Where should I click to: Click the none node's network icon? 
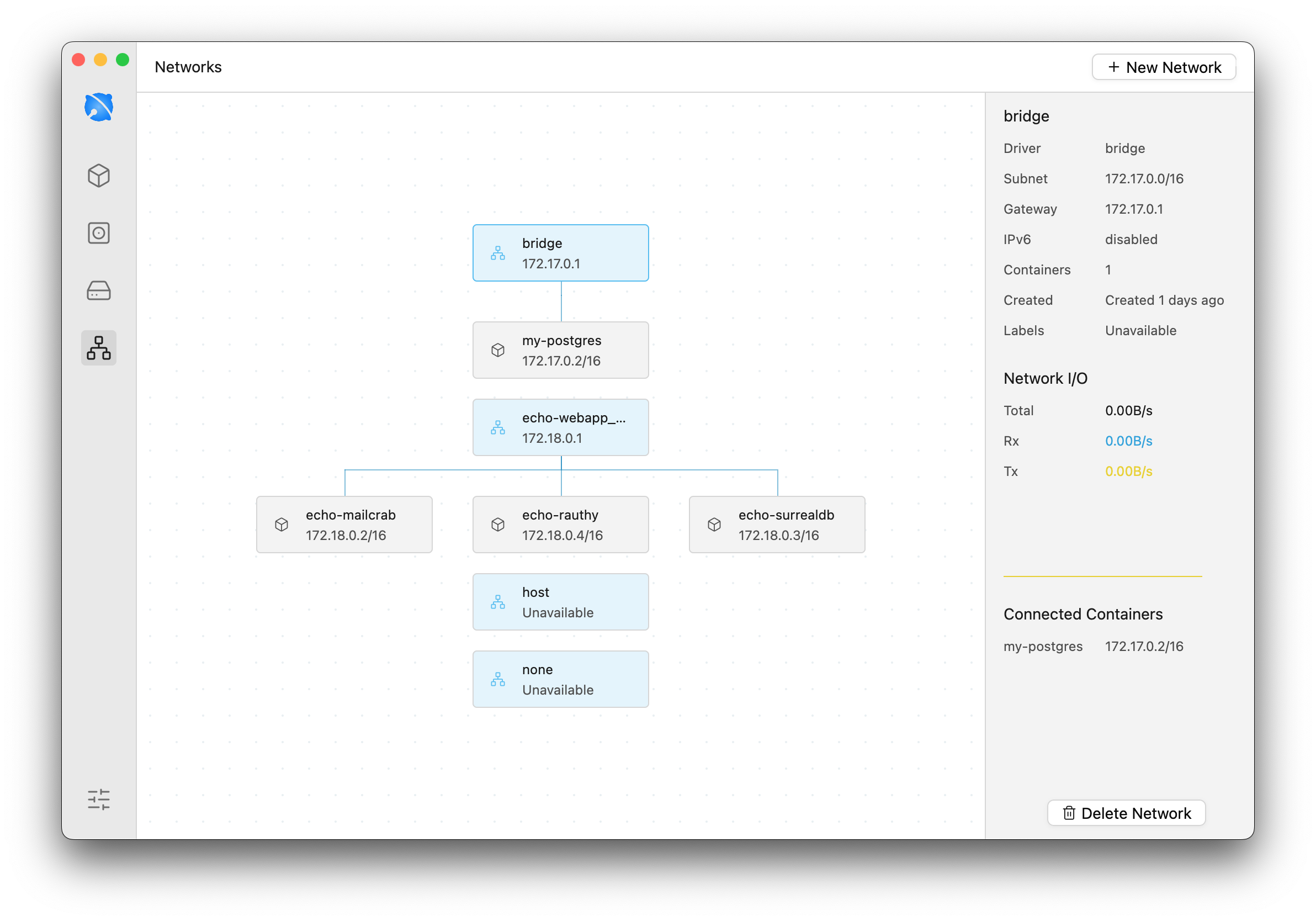[497, 679]
